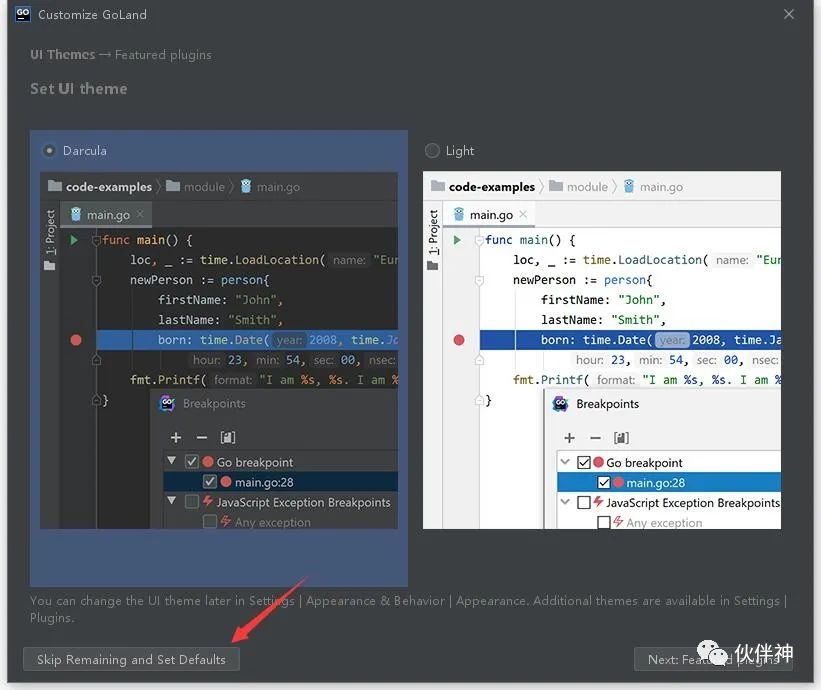Toggle Any exception checkbox in Darcula preview
Image resolution: width=821 pixels, height=690 pixels.
coord(209,521)
